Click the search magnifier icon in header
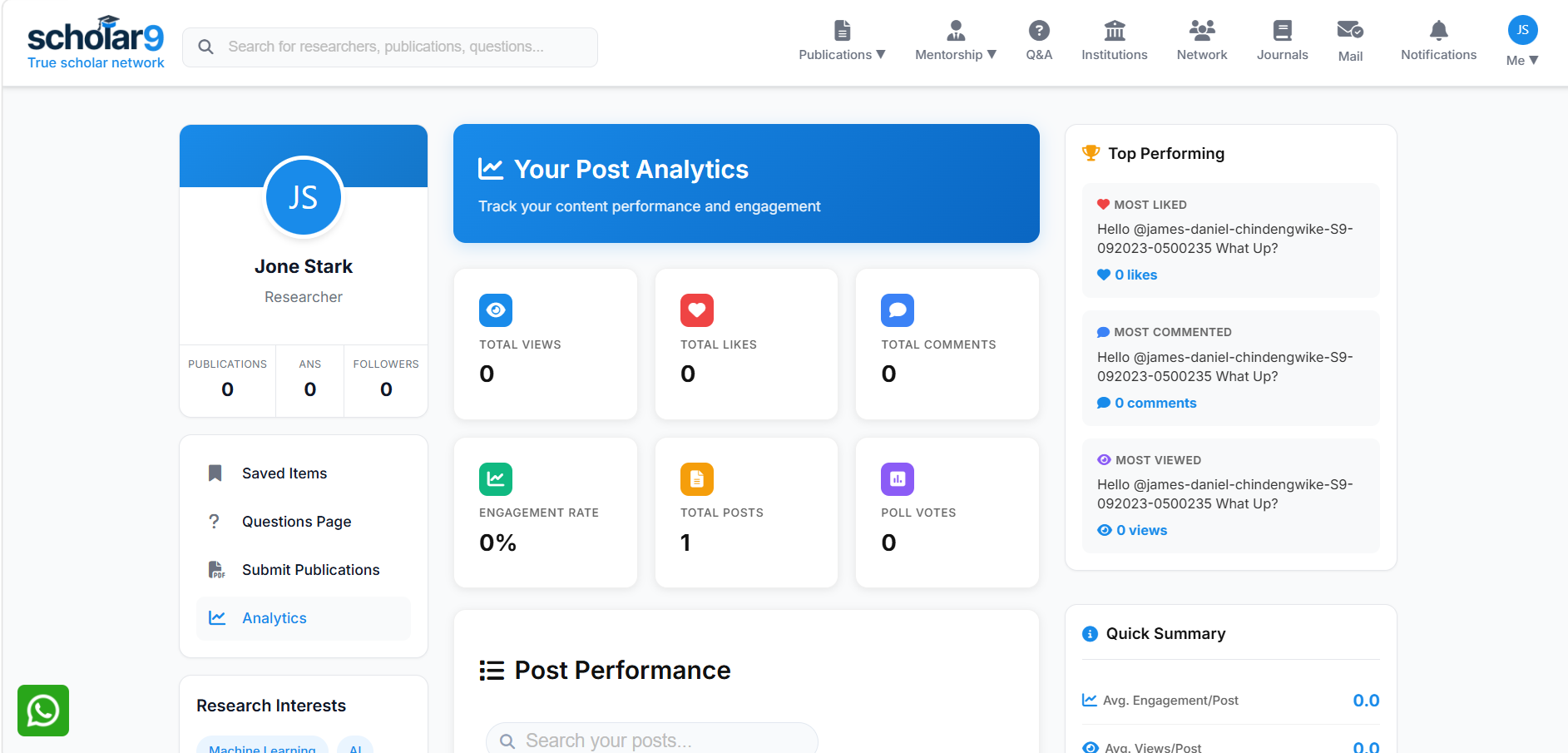The width and height of the screenshot is (1568, 753). tap(205, 47)
